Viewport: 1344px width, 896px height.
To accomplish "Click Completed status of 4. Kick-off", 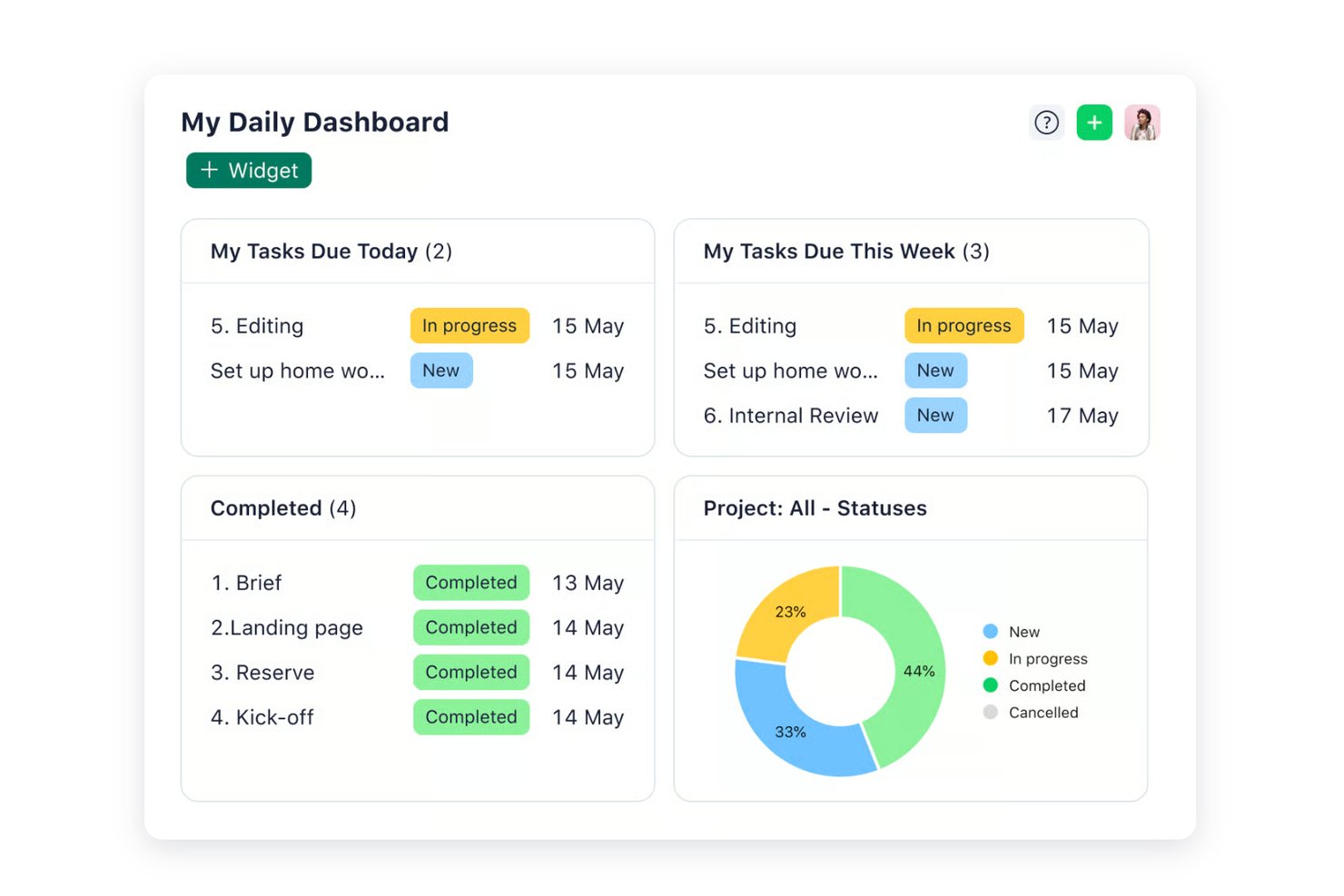I will [471, 717].
